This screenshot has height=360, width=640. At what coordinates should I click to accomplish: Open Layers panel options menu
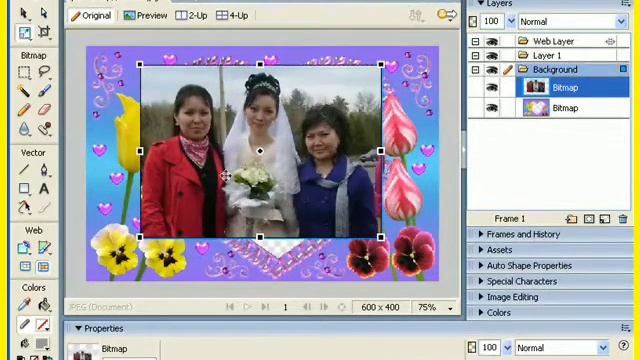click(x=625, y=3)
